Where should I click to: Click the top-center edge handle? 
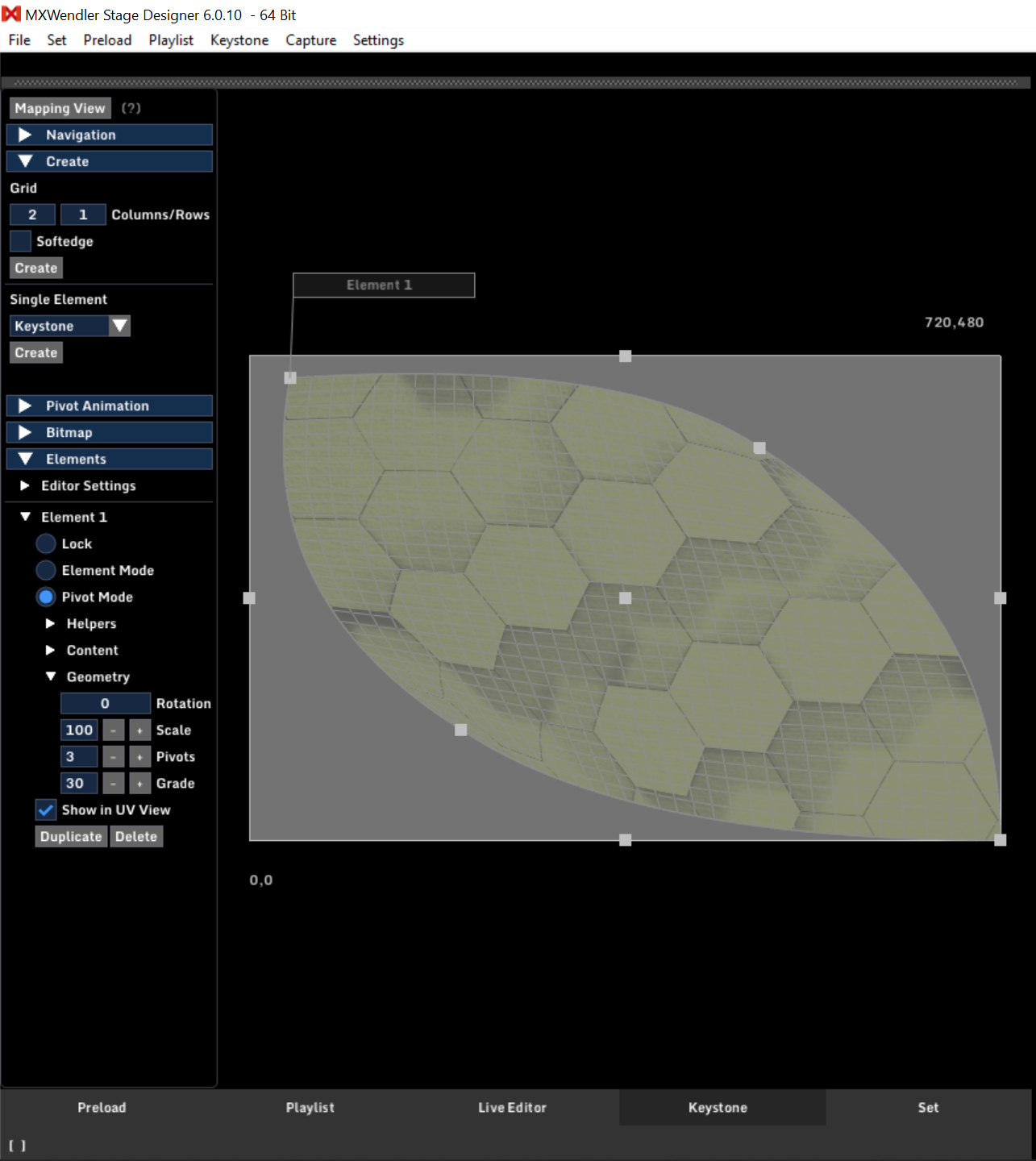(625, 356)
